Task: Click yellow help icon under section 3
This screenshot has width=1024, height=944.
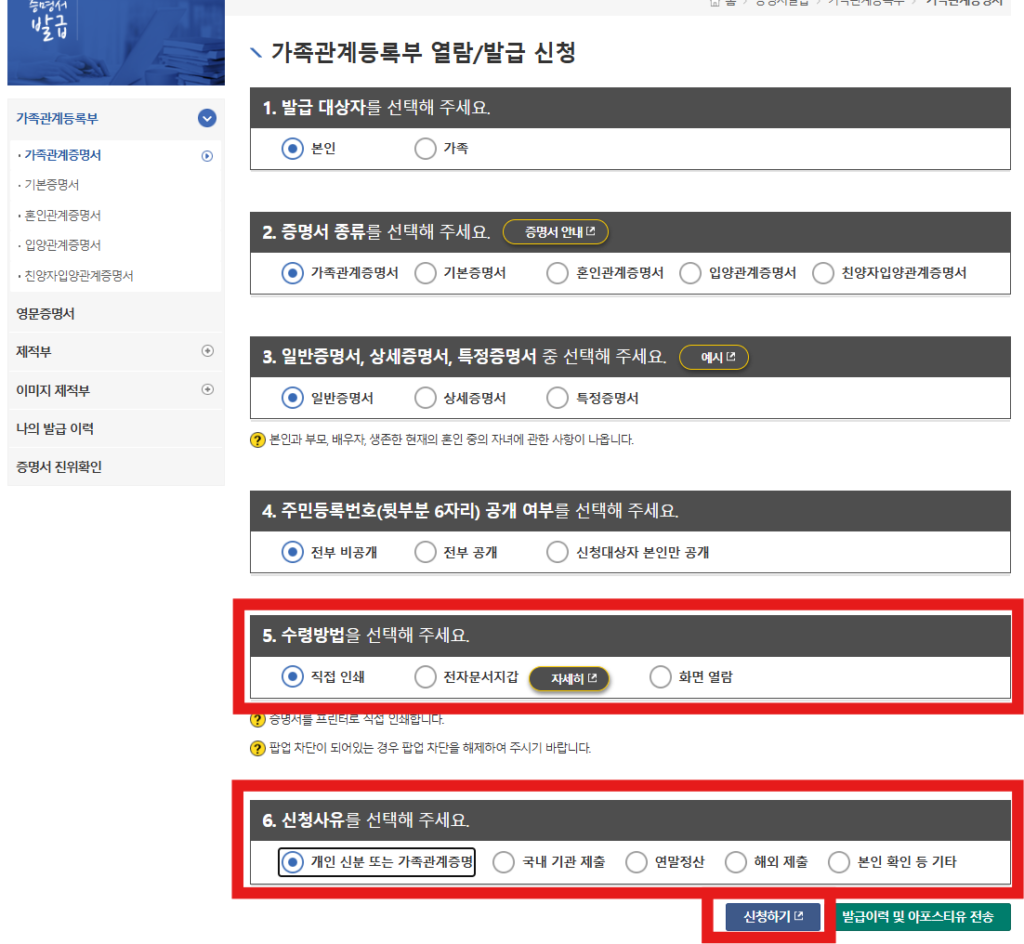Action: pos(257,439)
